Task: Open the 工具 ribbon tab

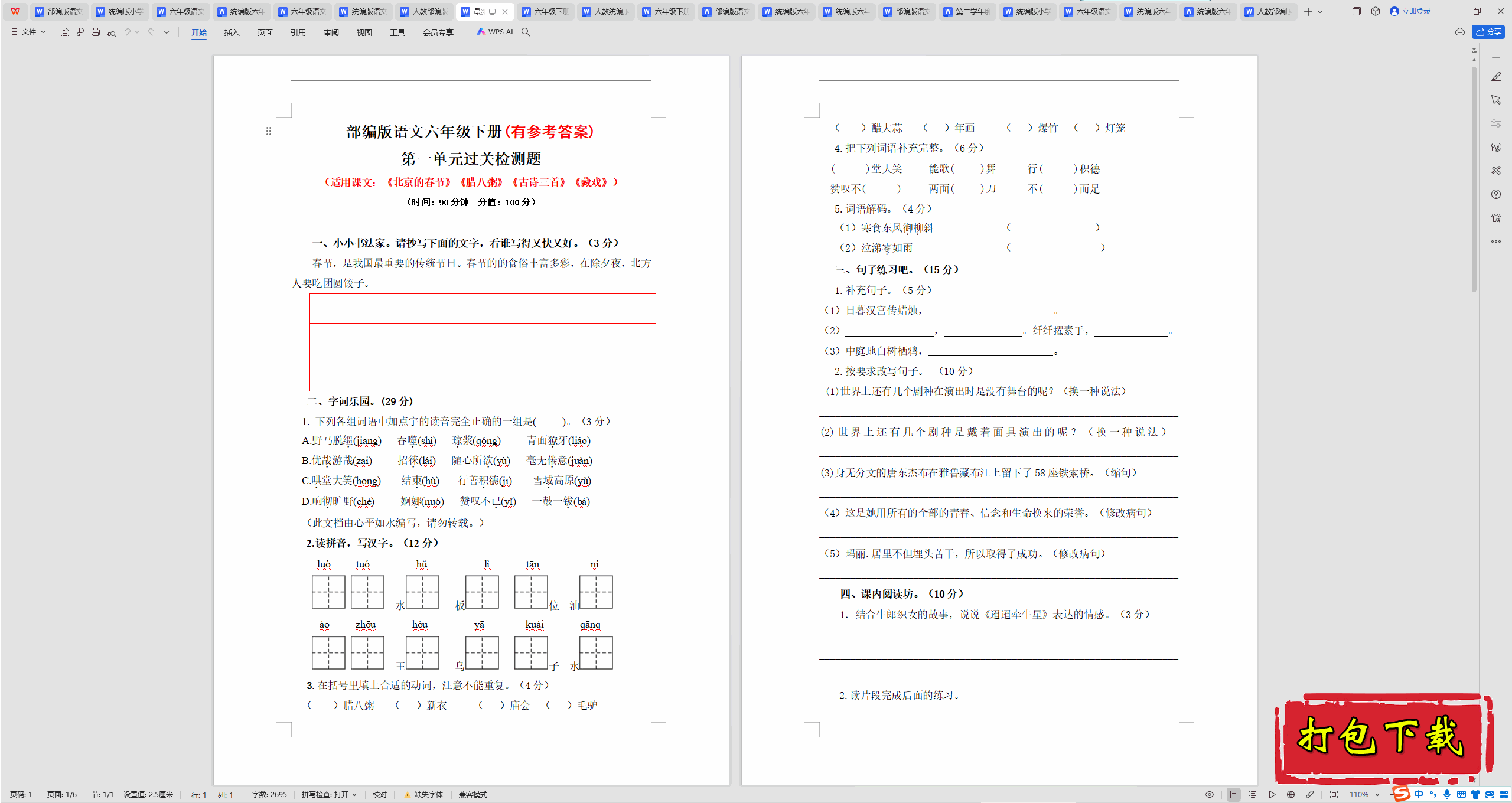Action: (x=397, y=32)
